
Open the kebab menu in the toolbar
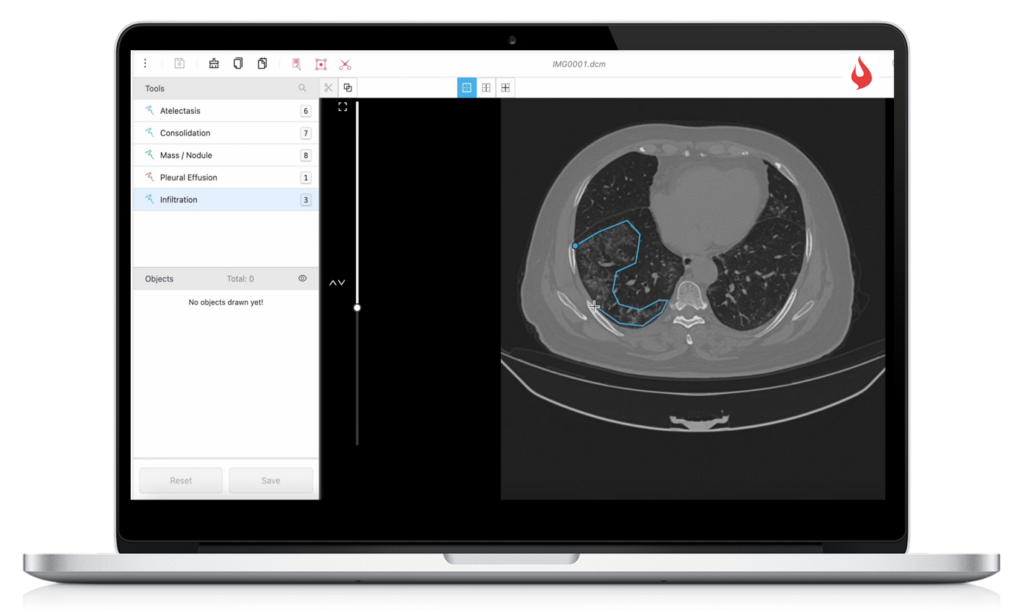click(145, 63)
